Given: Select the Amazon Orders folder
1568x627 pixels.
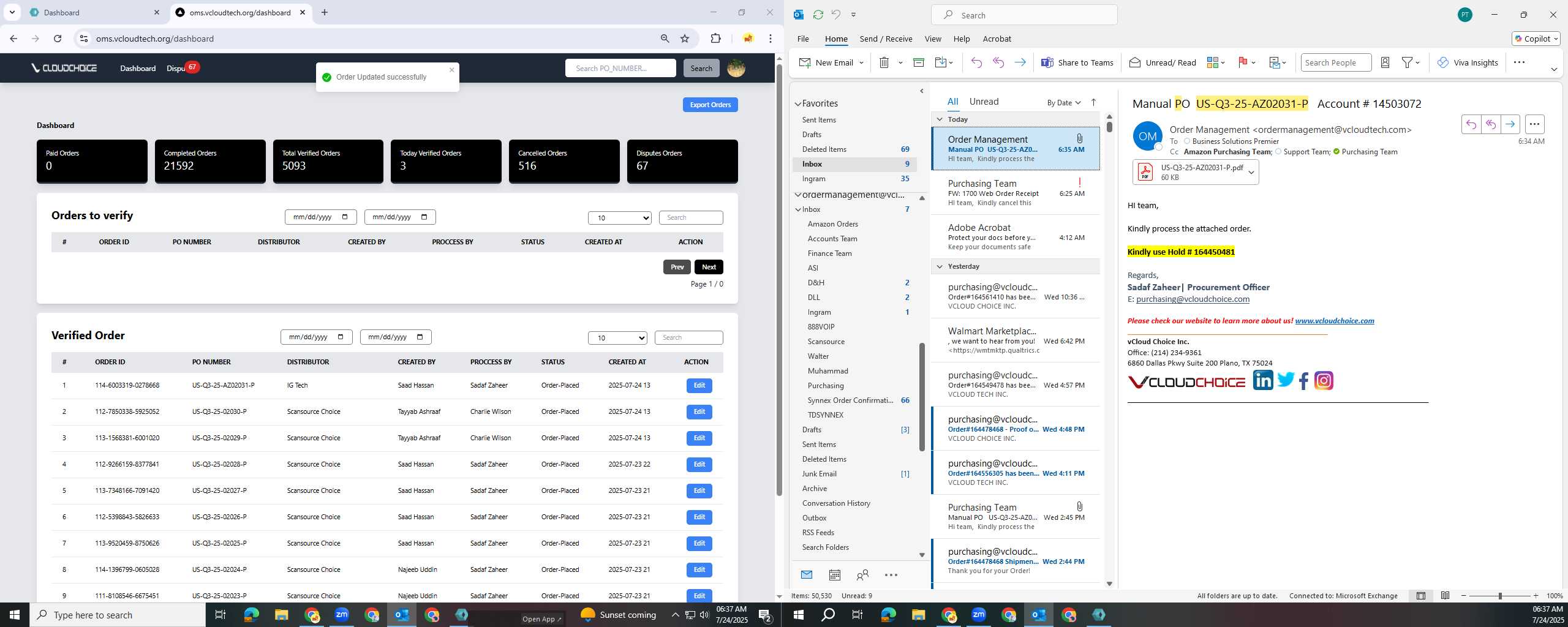Looking at the screenshot, I should [x=832, y=224].
